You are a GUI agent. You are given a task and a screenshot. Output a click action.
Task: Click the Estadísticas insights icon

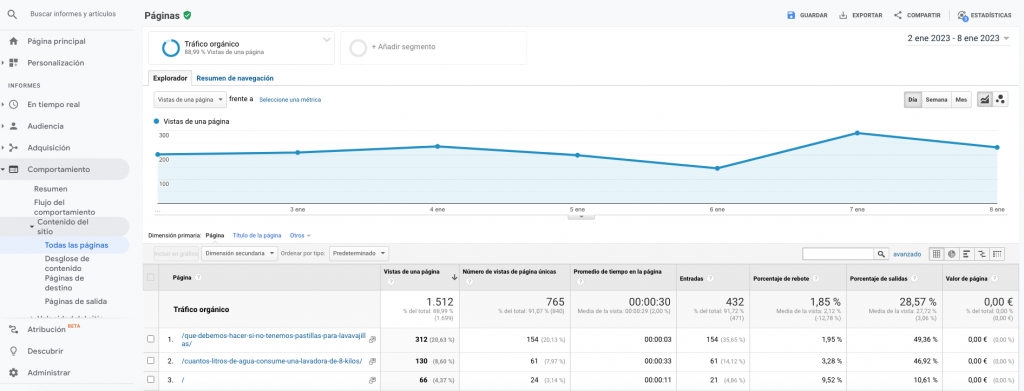[962, 16]
